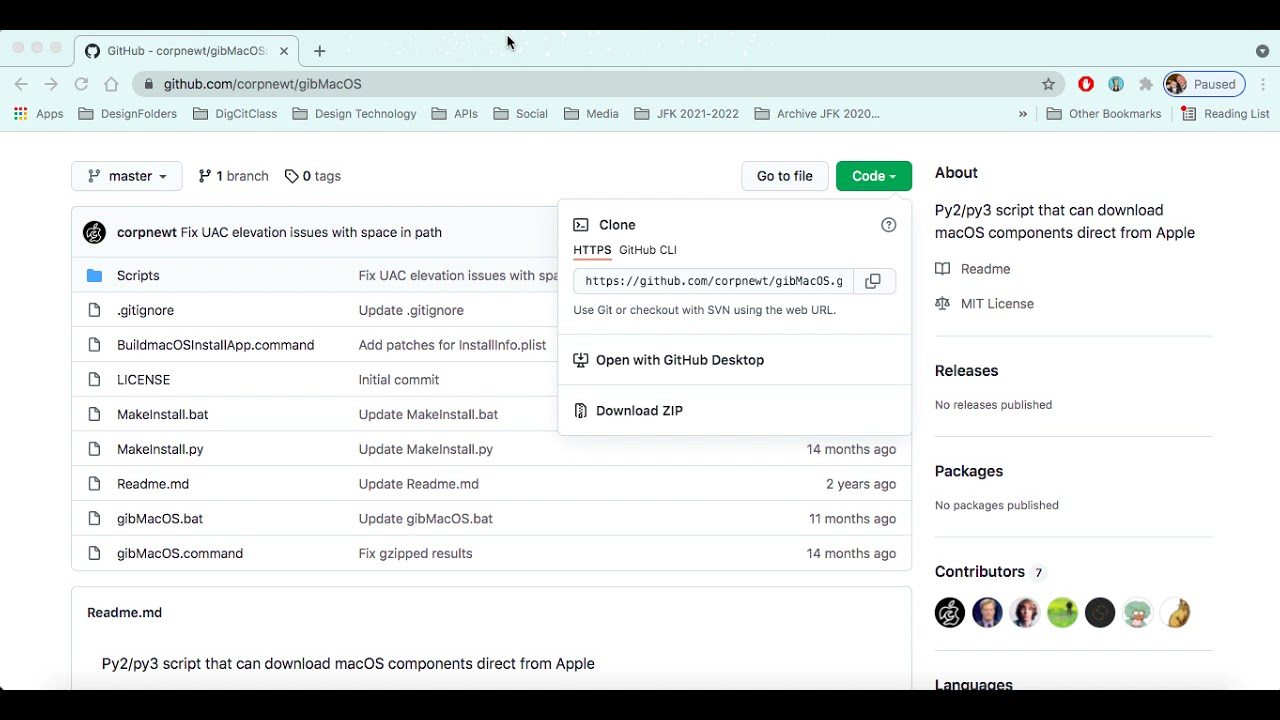Open the MIT License link
The height and width of the screenshot is (720, 1280).
[x=997, y=304]
